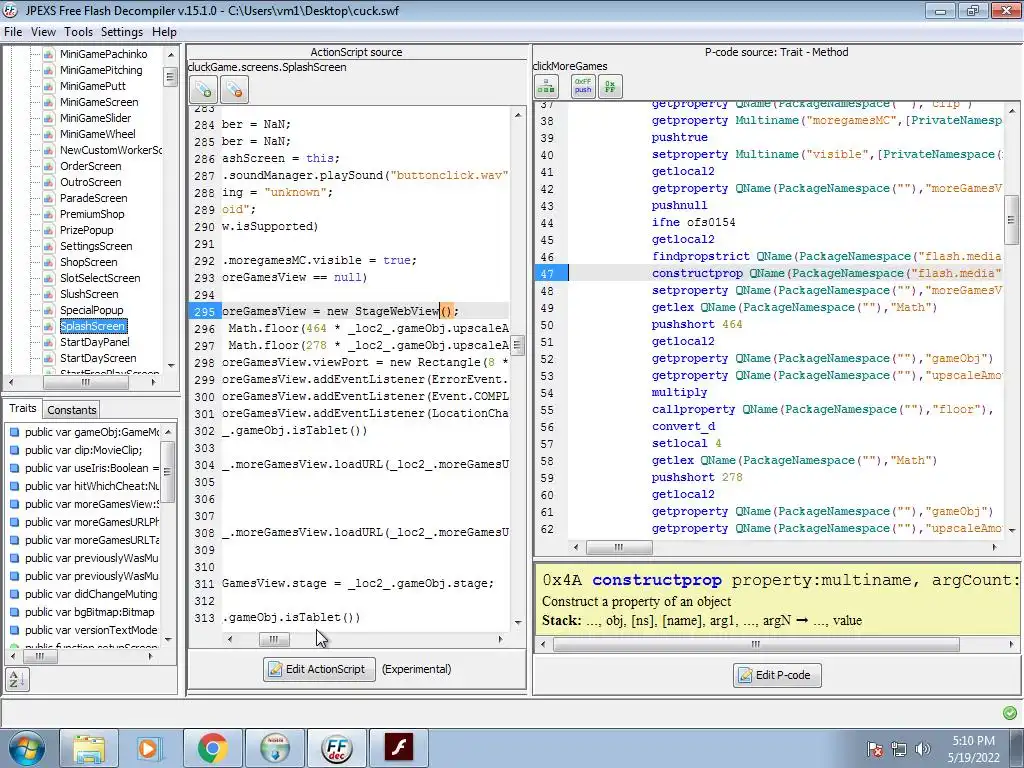Toggle the green 0xFF hex-only button
This screenshot has width=1024, height=768.
tap(610, 86)
